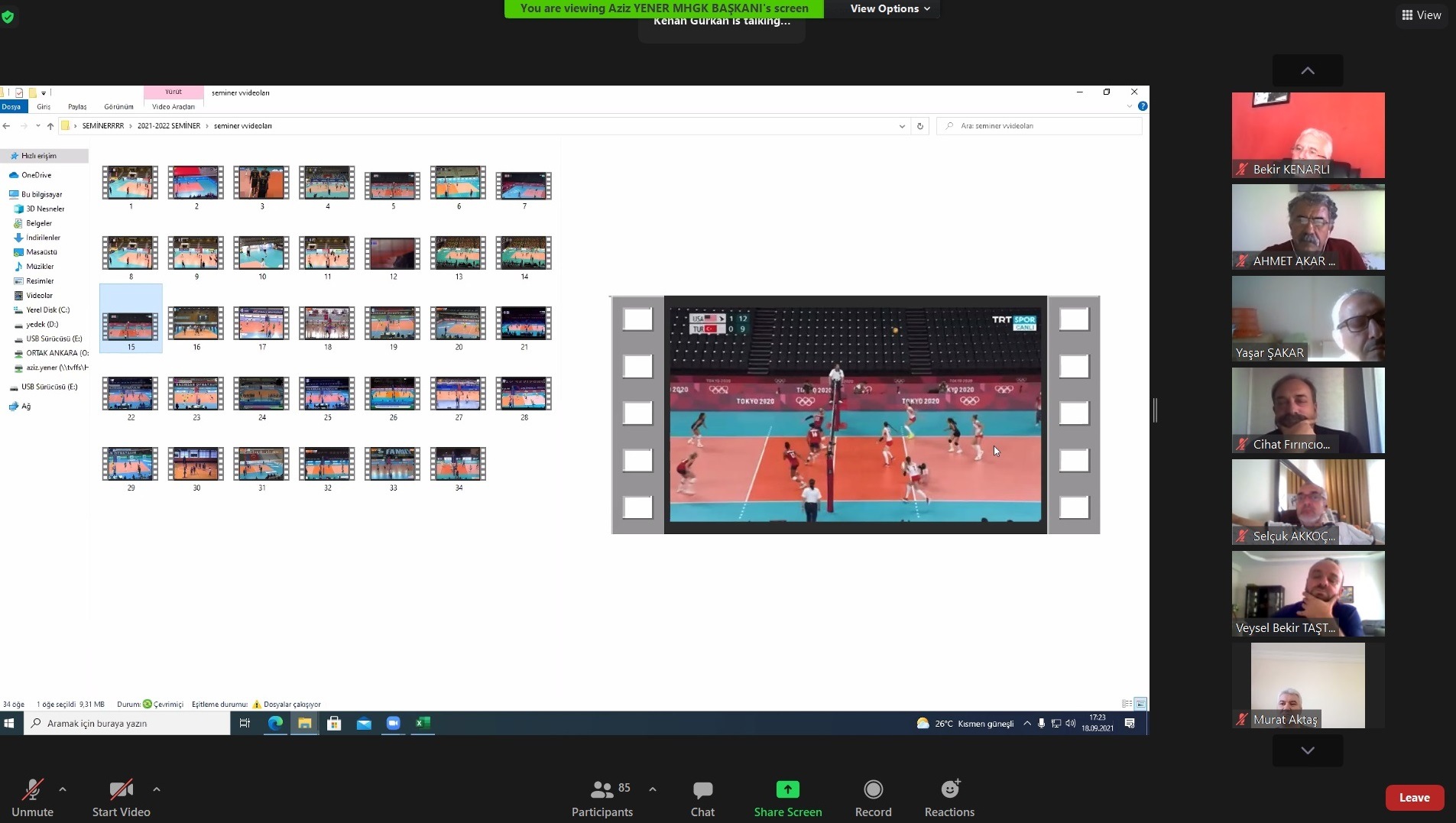Turn on camera with Start Video

pos(121,790)
